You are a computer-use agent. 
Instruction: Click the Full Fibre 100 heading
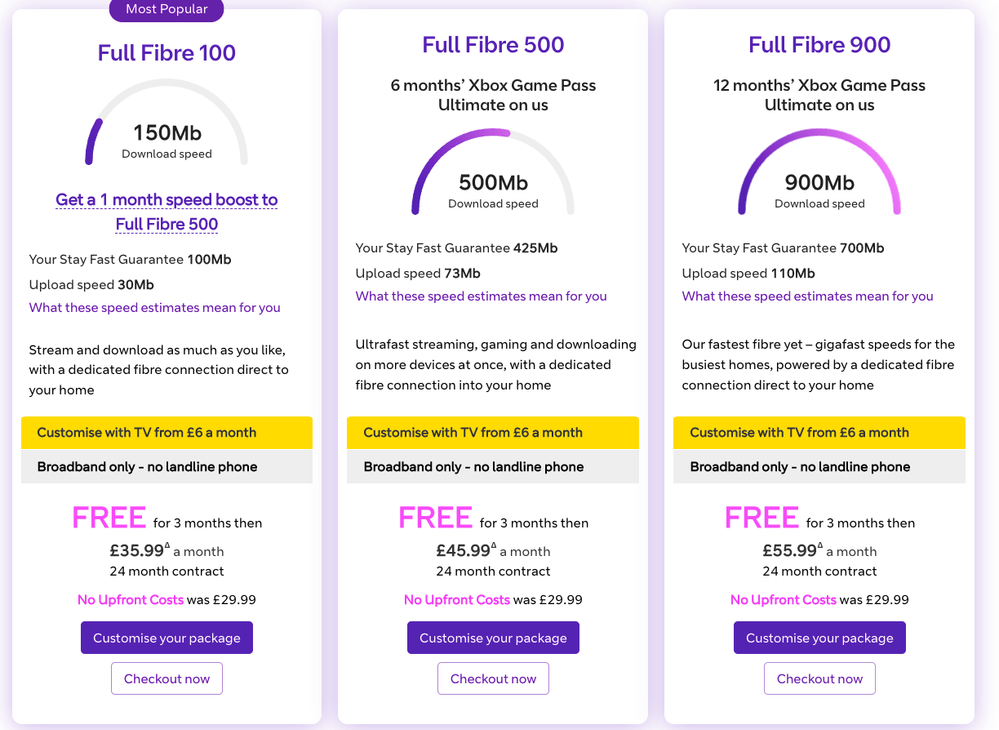167,53
